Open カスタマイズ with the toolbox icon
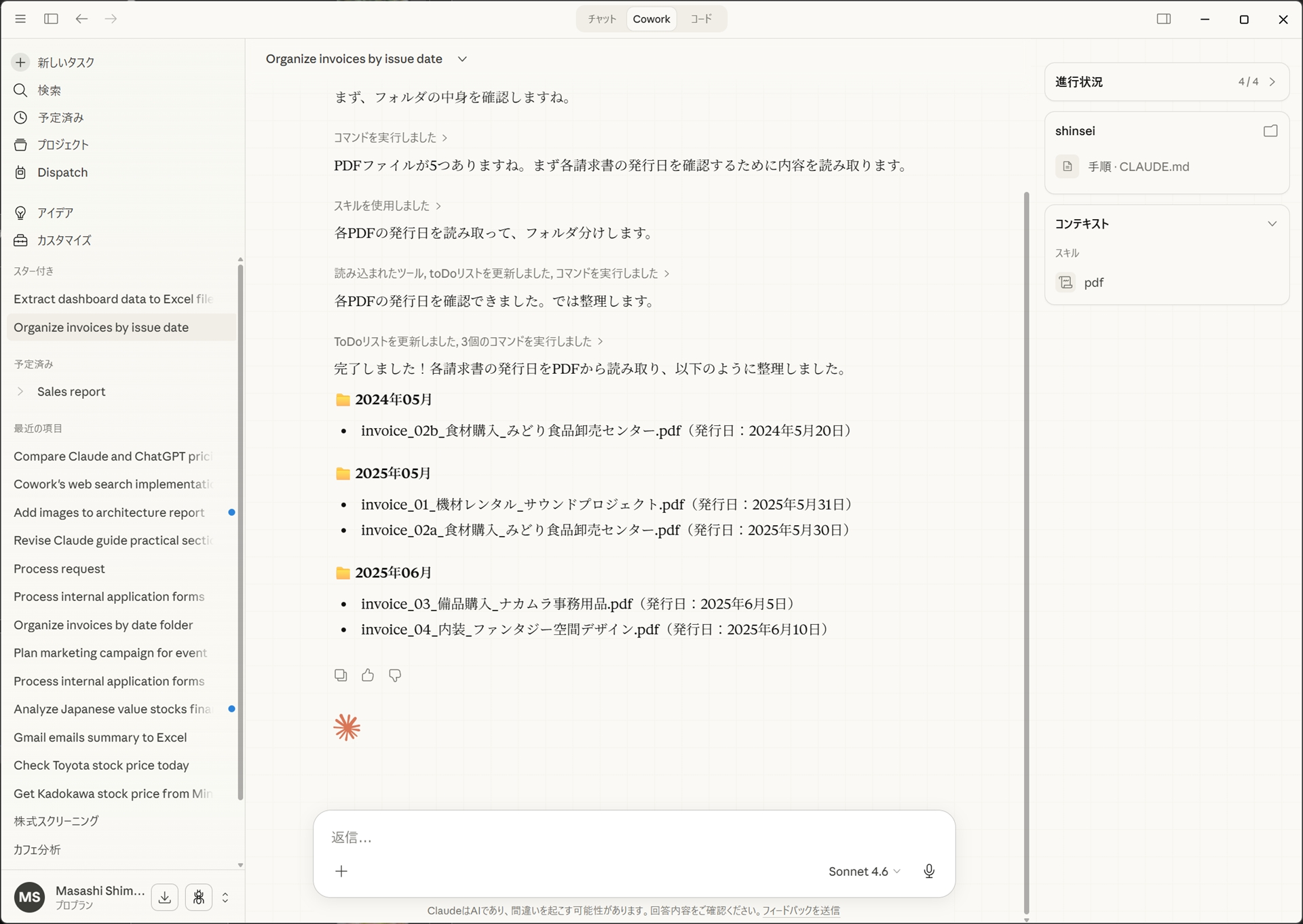The image size is (1303, 924). click(64, 240)
